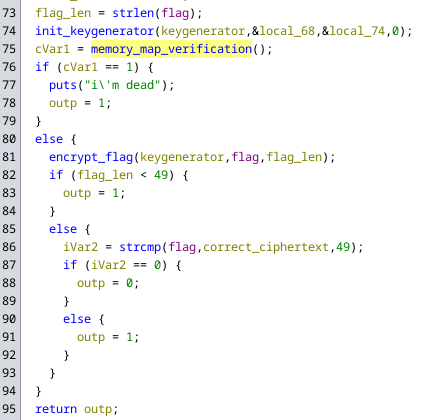
Task: Select the 49 constant on line 82
Action: coord(161,175)
